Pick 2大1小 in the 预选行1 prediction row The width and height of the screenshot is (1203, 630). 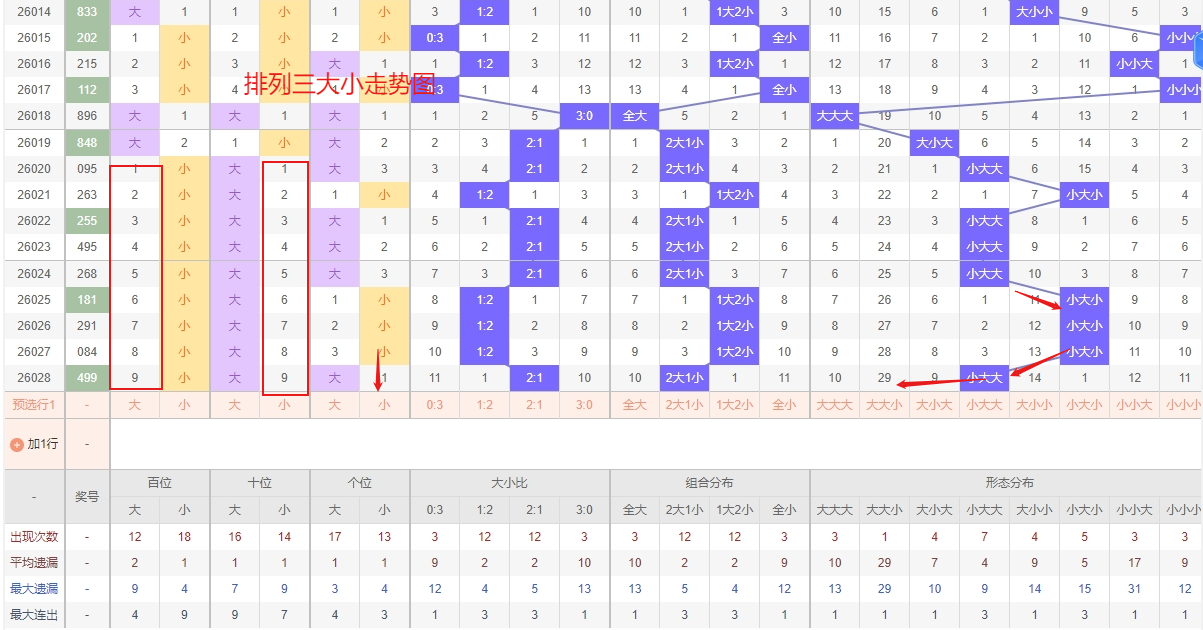point(684,405)
